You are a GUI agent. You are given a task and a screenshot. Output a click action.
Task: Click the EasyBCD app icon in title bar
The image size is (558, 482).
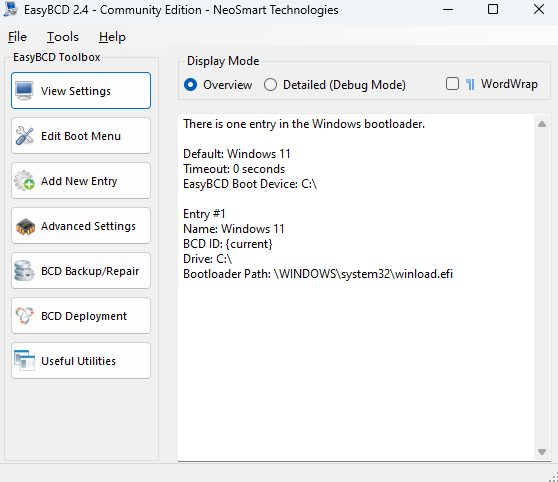point(11,9)
